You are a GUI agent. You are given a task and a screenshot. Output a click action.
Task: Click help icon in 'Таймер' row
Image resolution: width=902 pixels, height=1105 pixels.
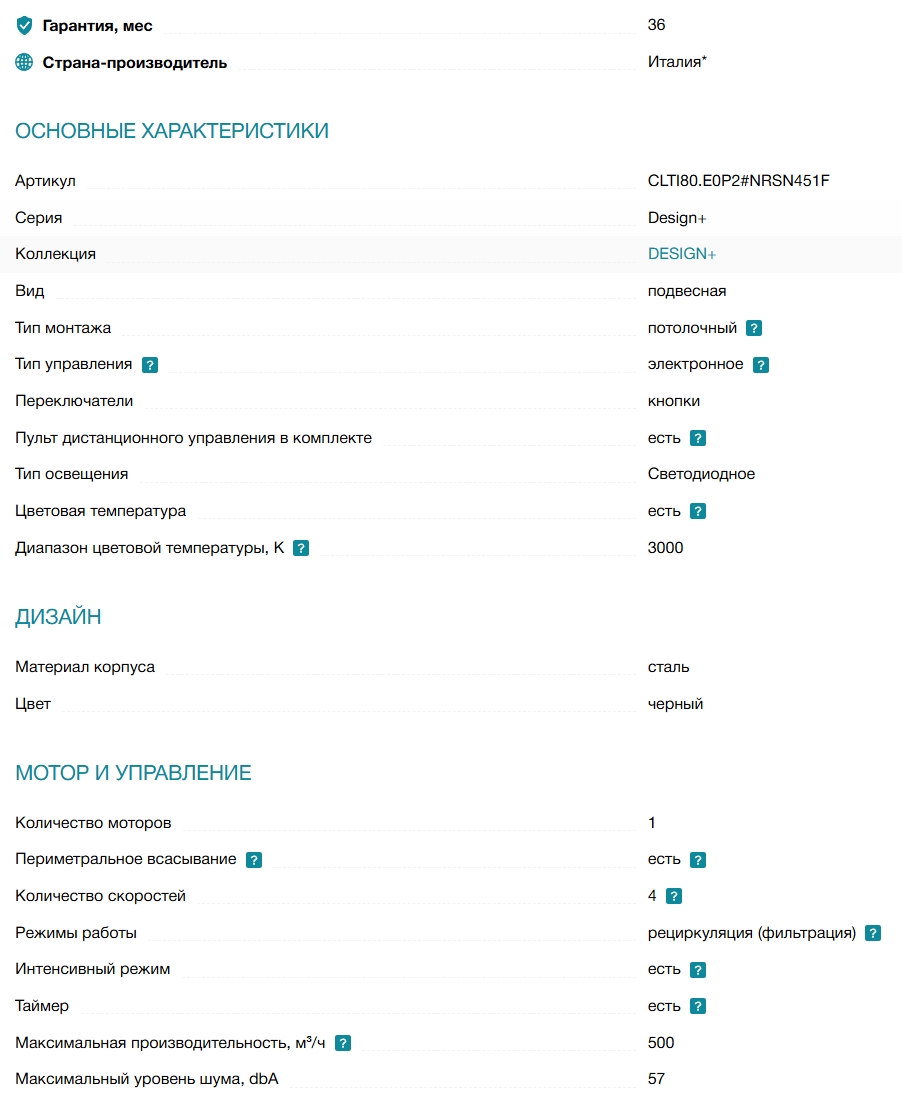pyautogui.click(x=698, y=1006)
